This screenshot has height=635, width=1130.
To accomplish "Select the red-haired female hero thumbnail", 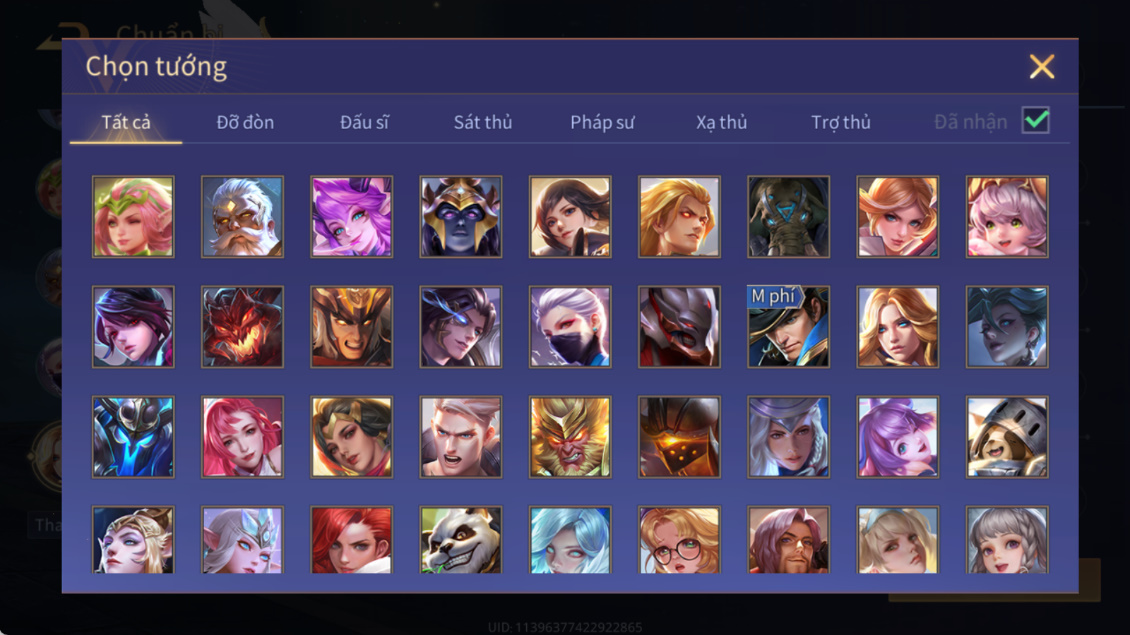I will click(x=352, y=540).
